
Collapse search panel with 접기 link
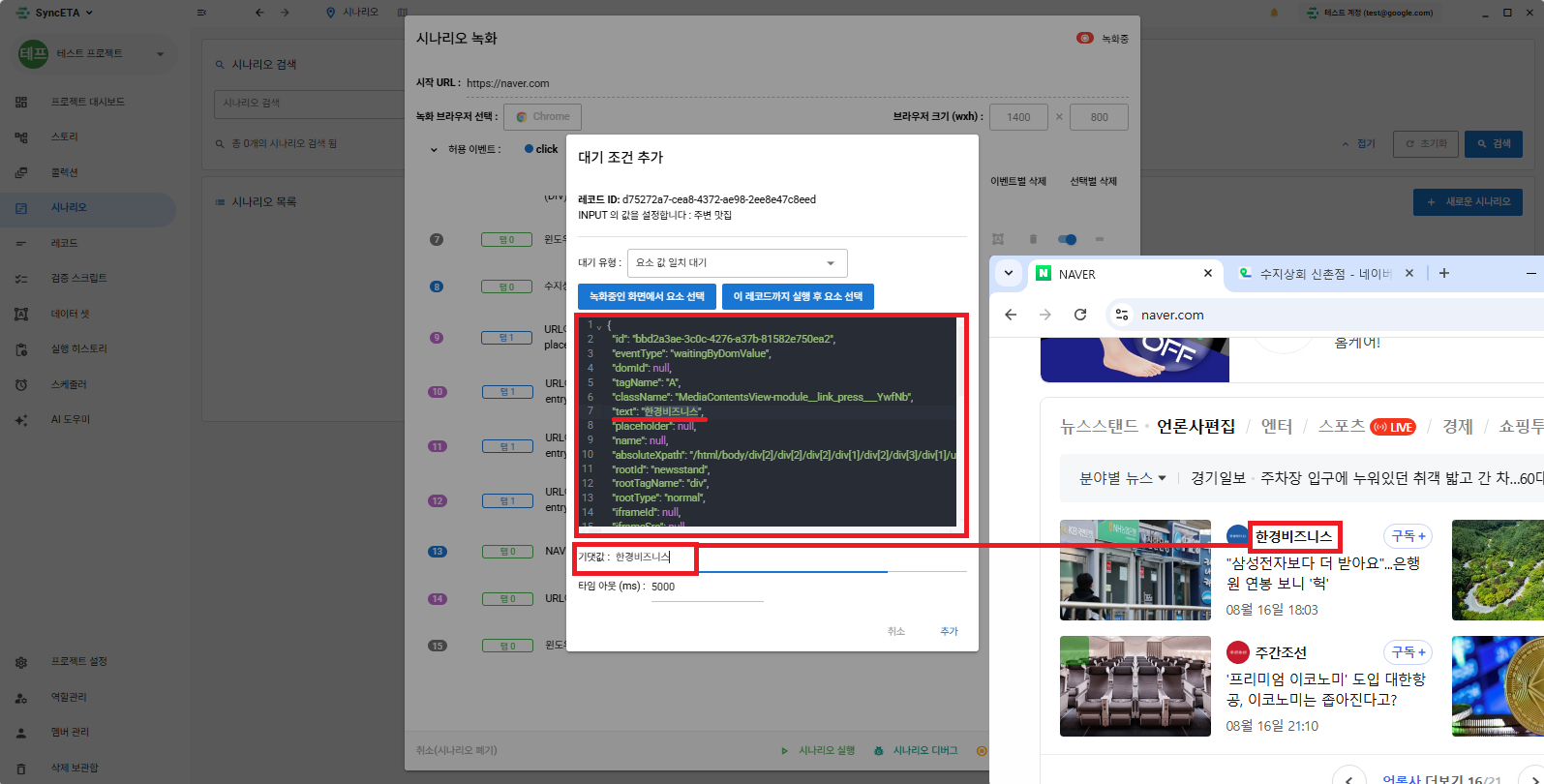(x=1358, y=143)
